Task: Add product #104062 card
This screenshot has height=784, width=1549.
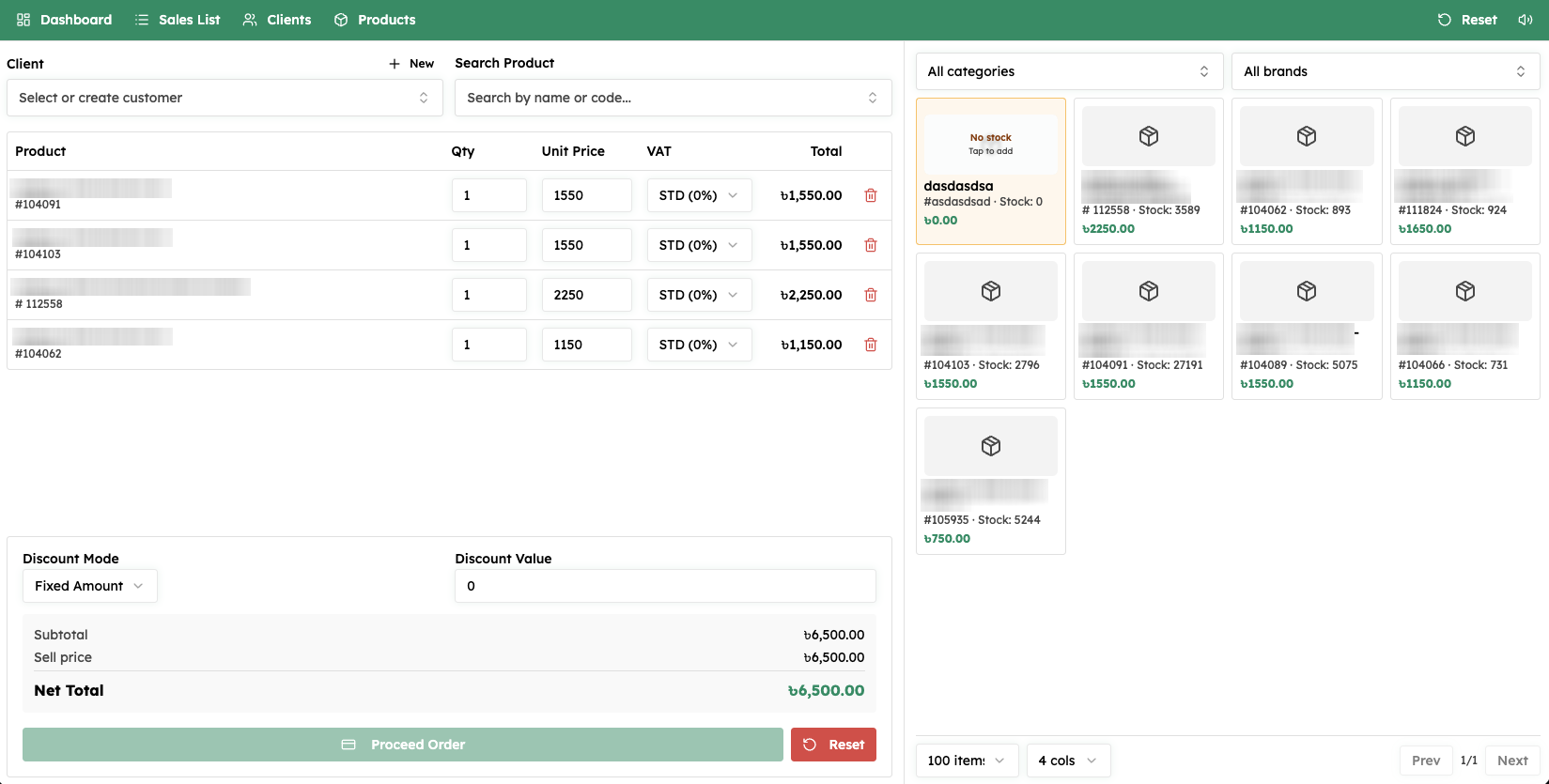Action: pyautogui.click(x=1307, y=171)
